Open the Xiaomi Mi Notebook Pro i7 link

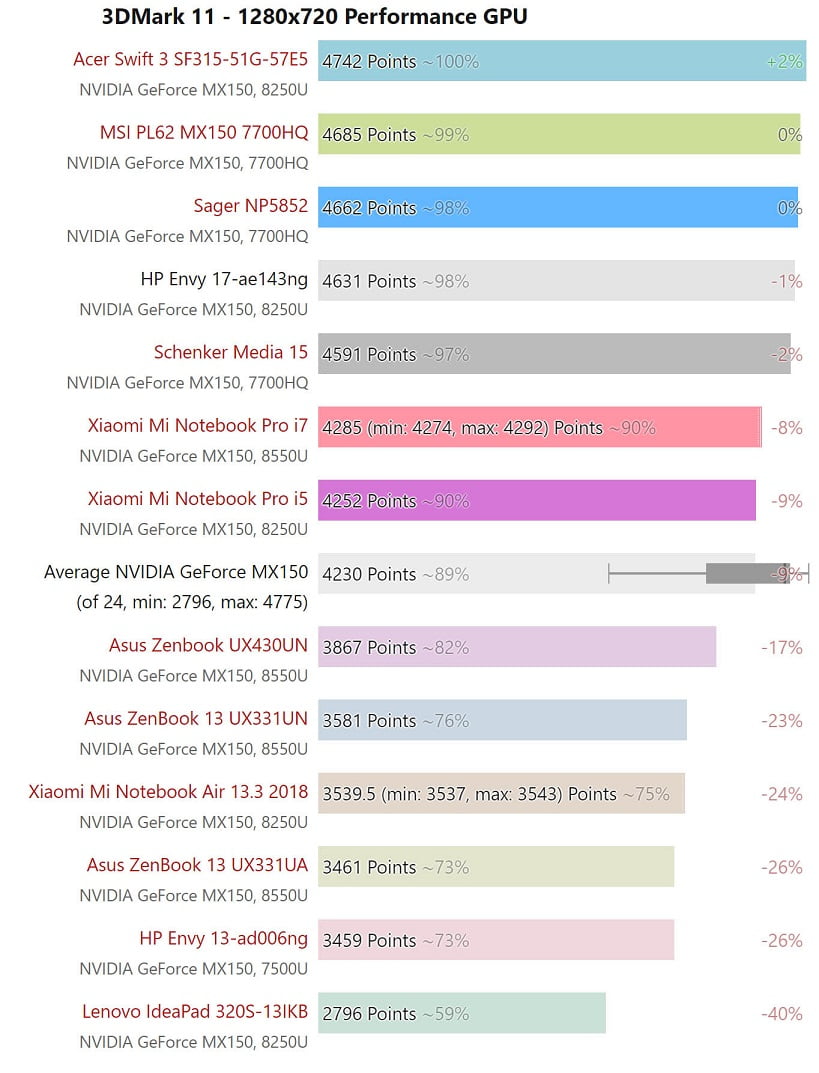(x=197, y=425)
